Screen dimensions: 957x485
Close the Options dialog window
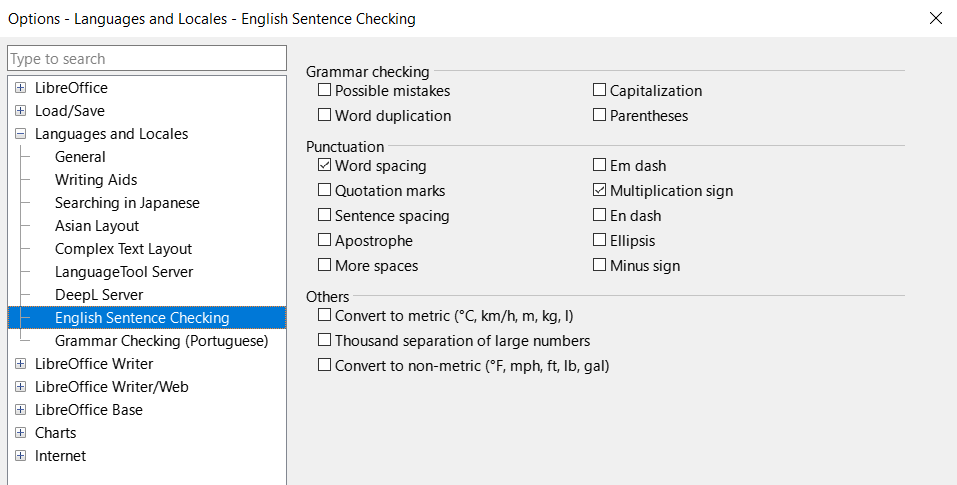[936, 18]
